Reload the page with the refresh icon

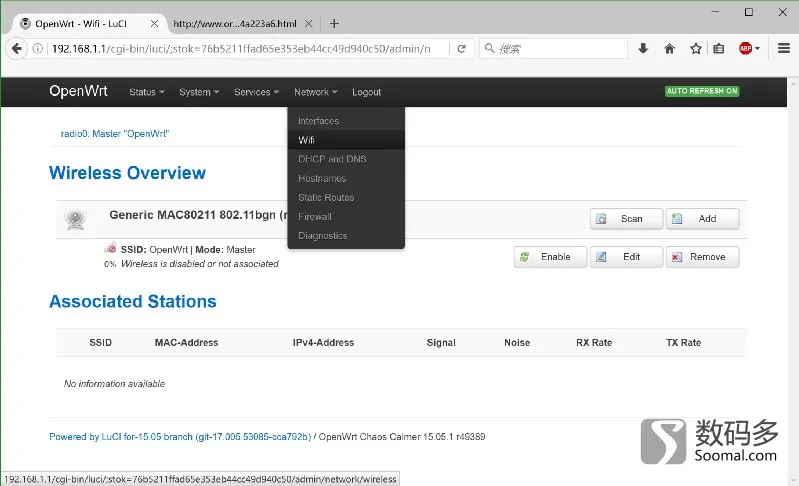click(462, 49)
